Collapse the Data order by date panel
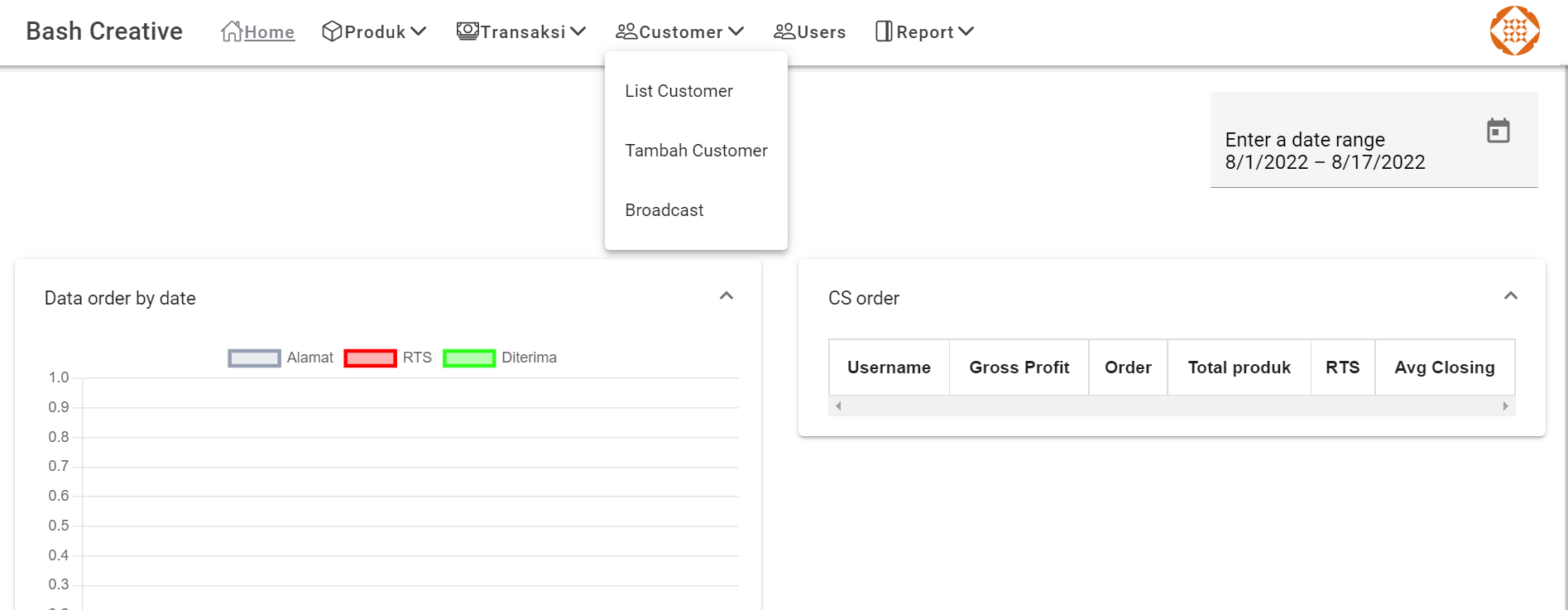 pyautogui.click(x=726, y=296)
